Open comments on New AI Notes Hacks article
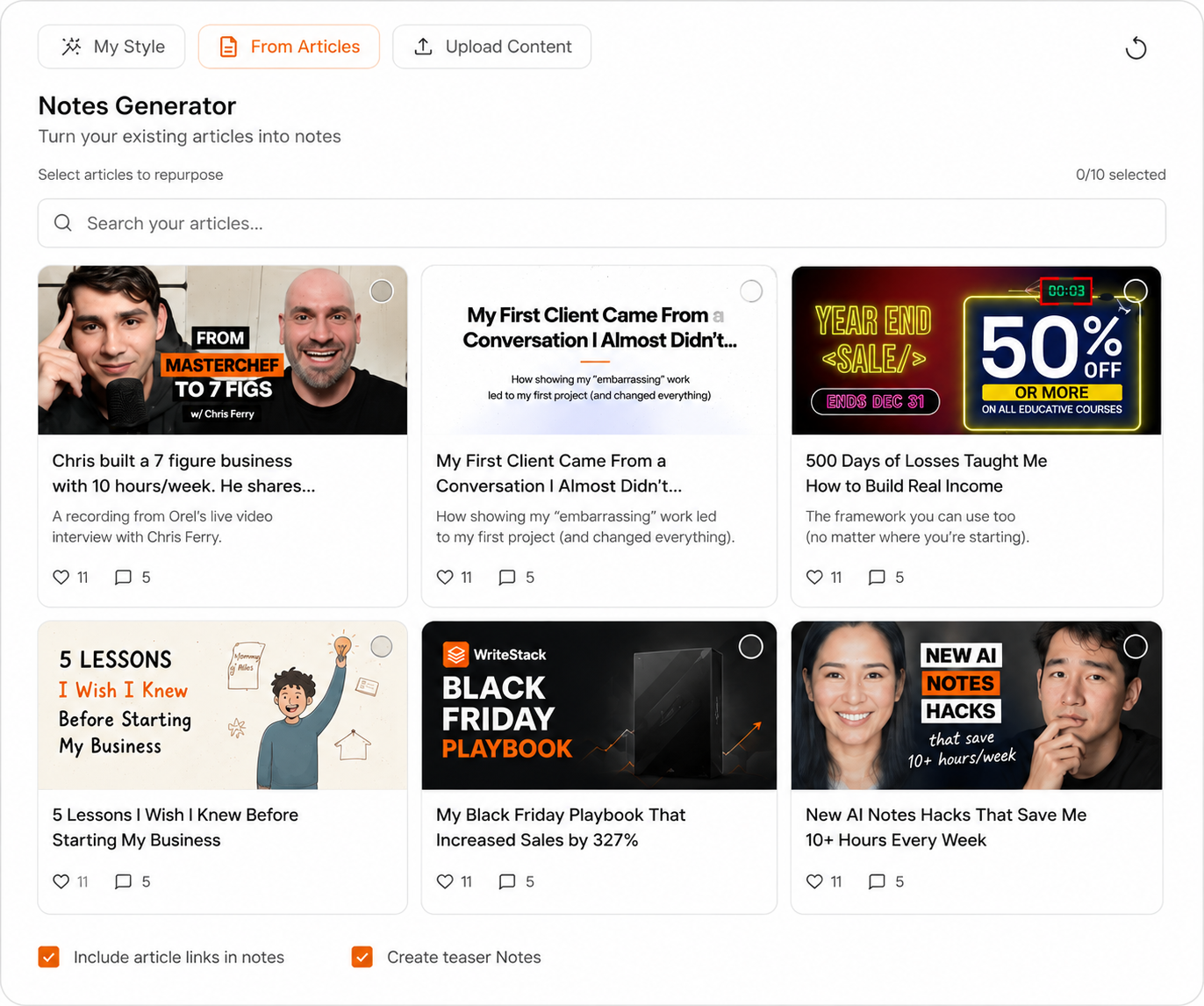Screen dimensions: 1204x1006 877,881
